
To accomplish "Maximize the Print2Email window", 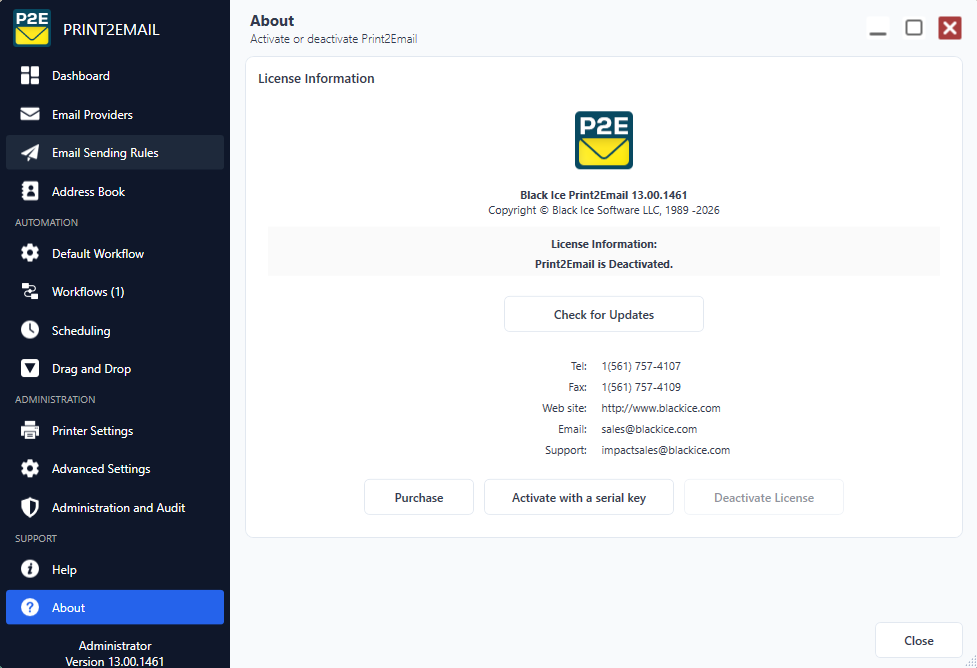I will 913,28.
